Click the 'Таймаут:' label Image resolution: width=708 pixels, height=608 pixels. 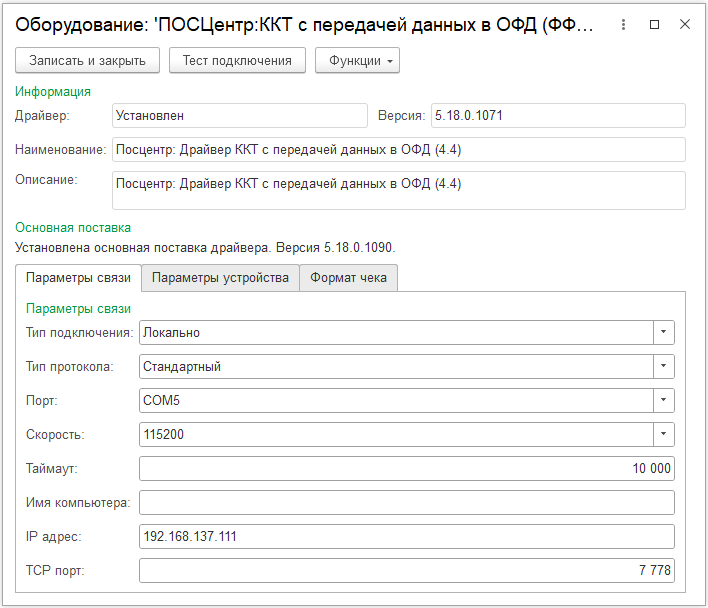[51, 468]
